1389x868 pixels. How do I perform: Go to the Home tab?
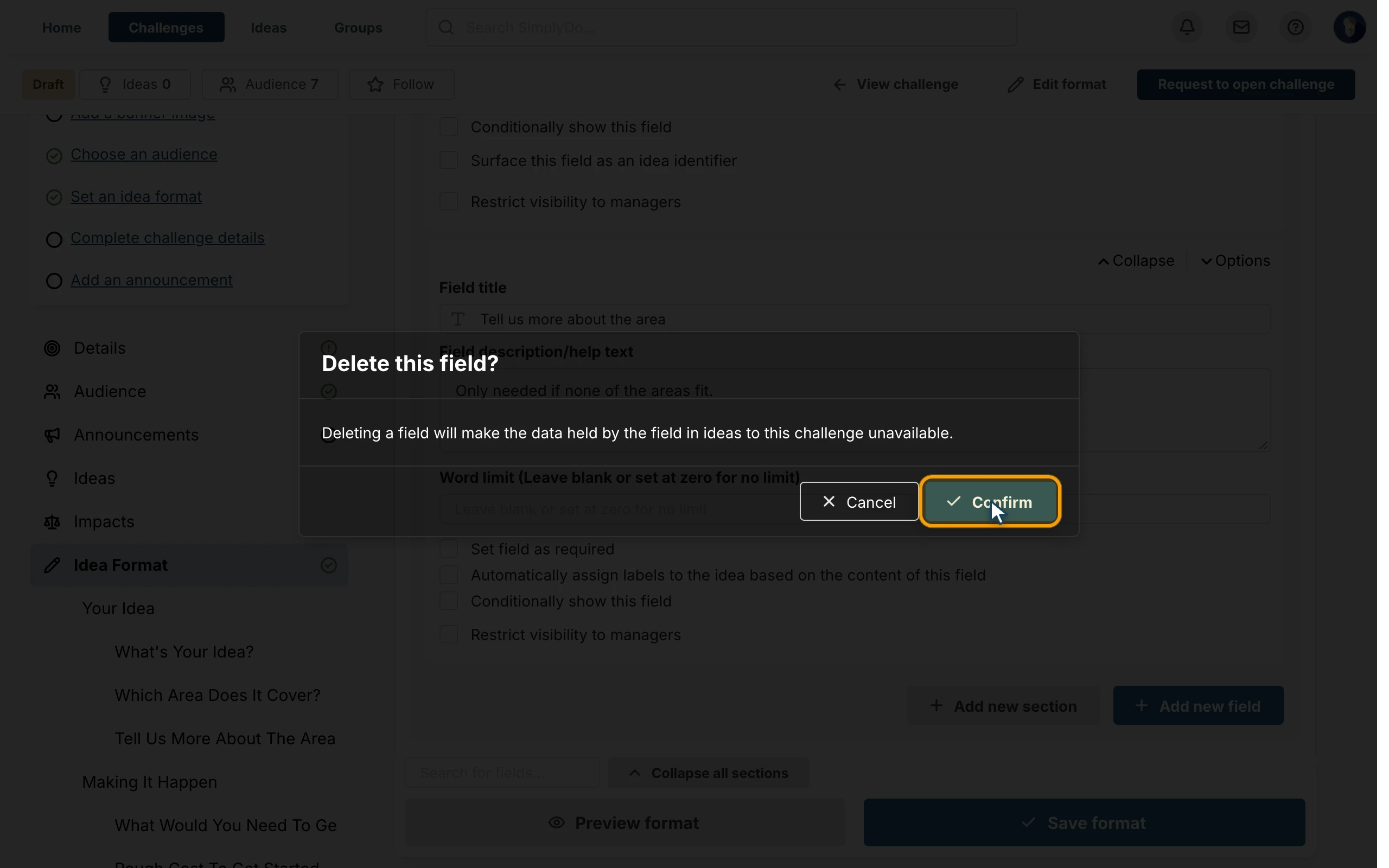pos(61,28)
